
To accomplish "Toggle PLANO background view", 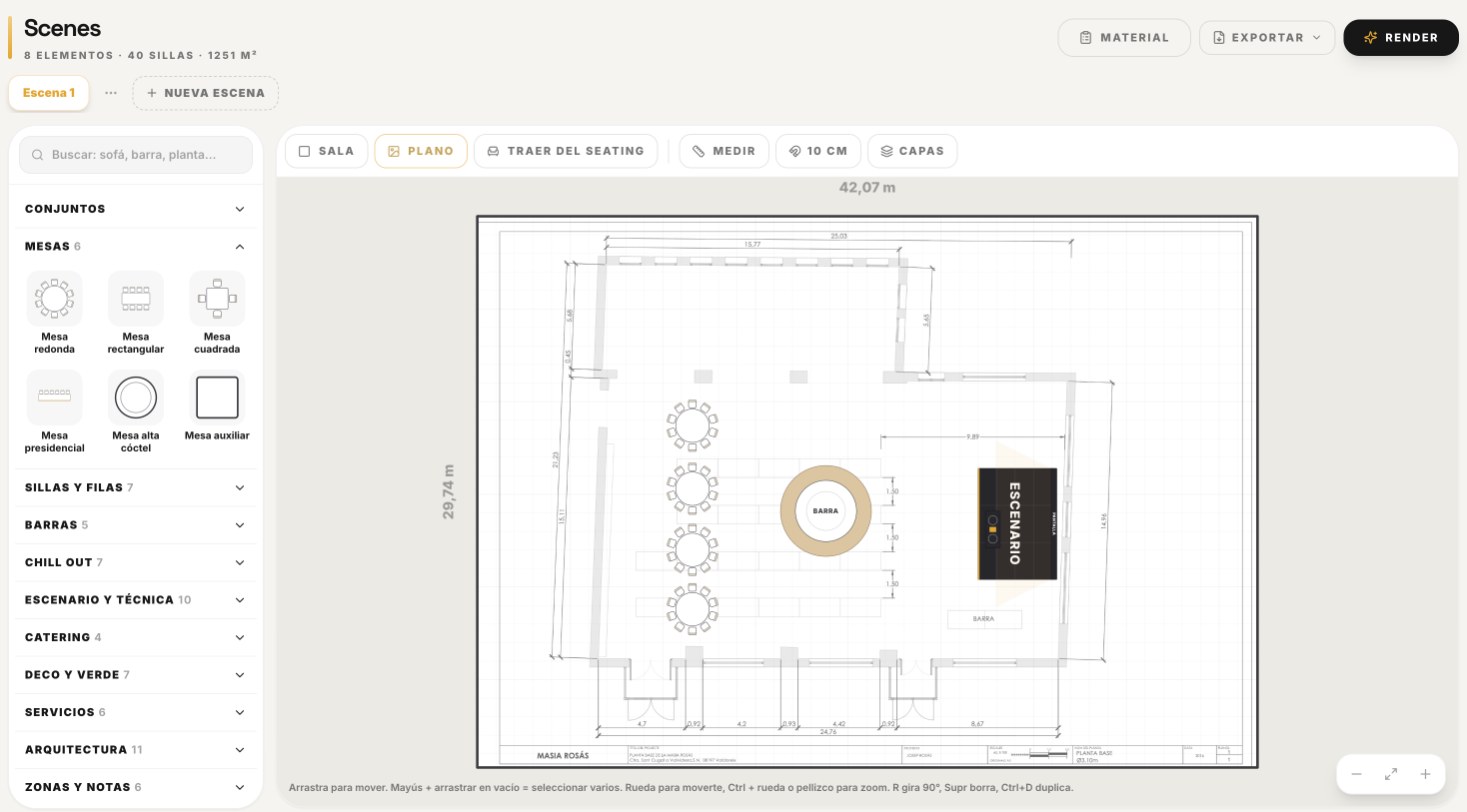I will point(421,151).
